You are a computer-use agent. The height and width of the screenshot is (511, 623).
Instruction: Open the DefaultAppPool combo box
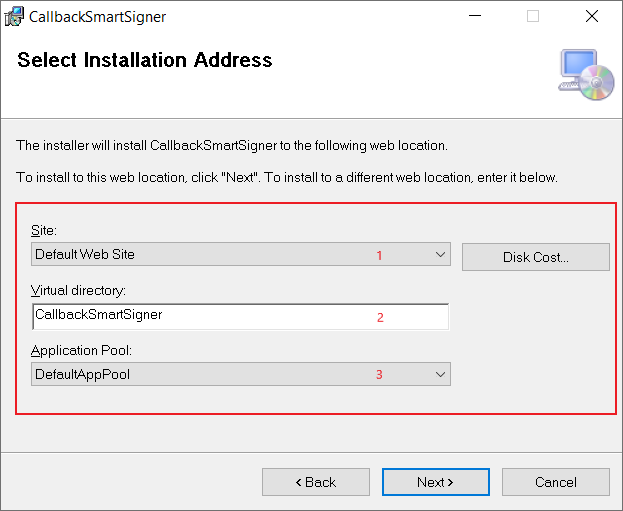241,374
